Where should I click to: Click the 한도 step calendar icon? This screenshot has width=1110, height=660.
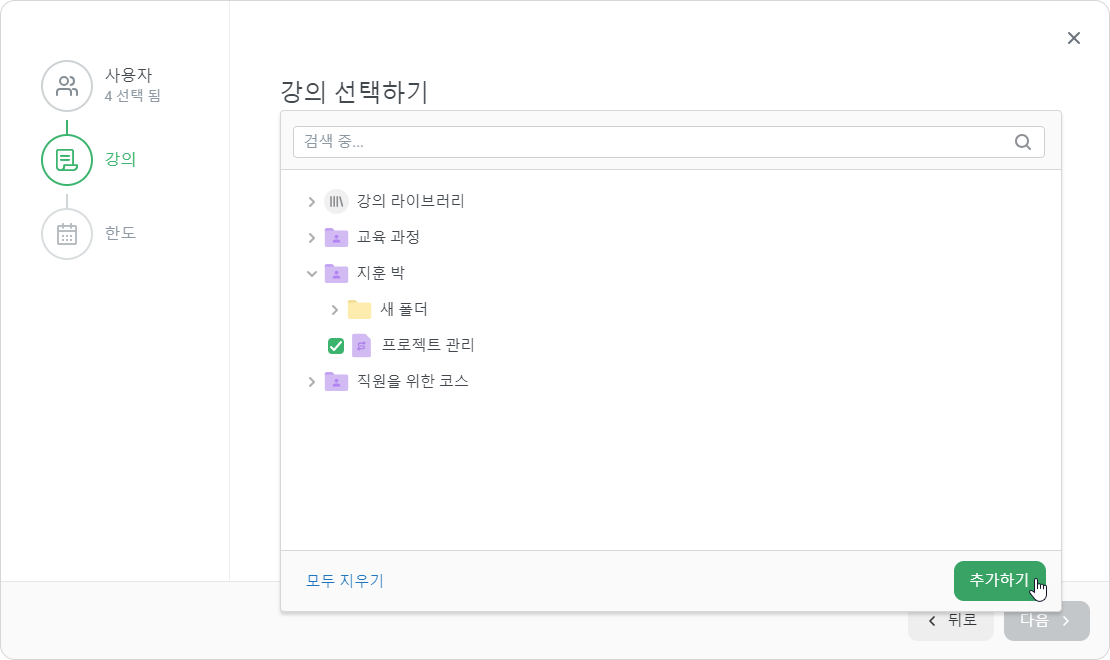coord(67,234)
